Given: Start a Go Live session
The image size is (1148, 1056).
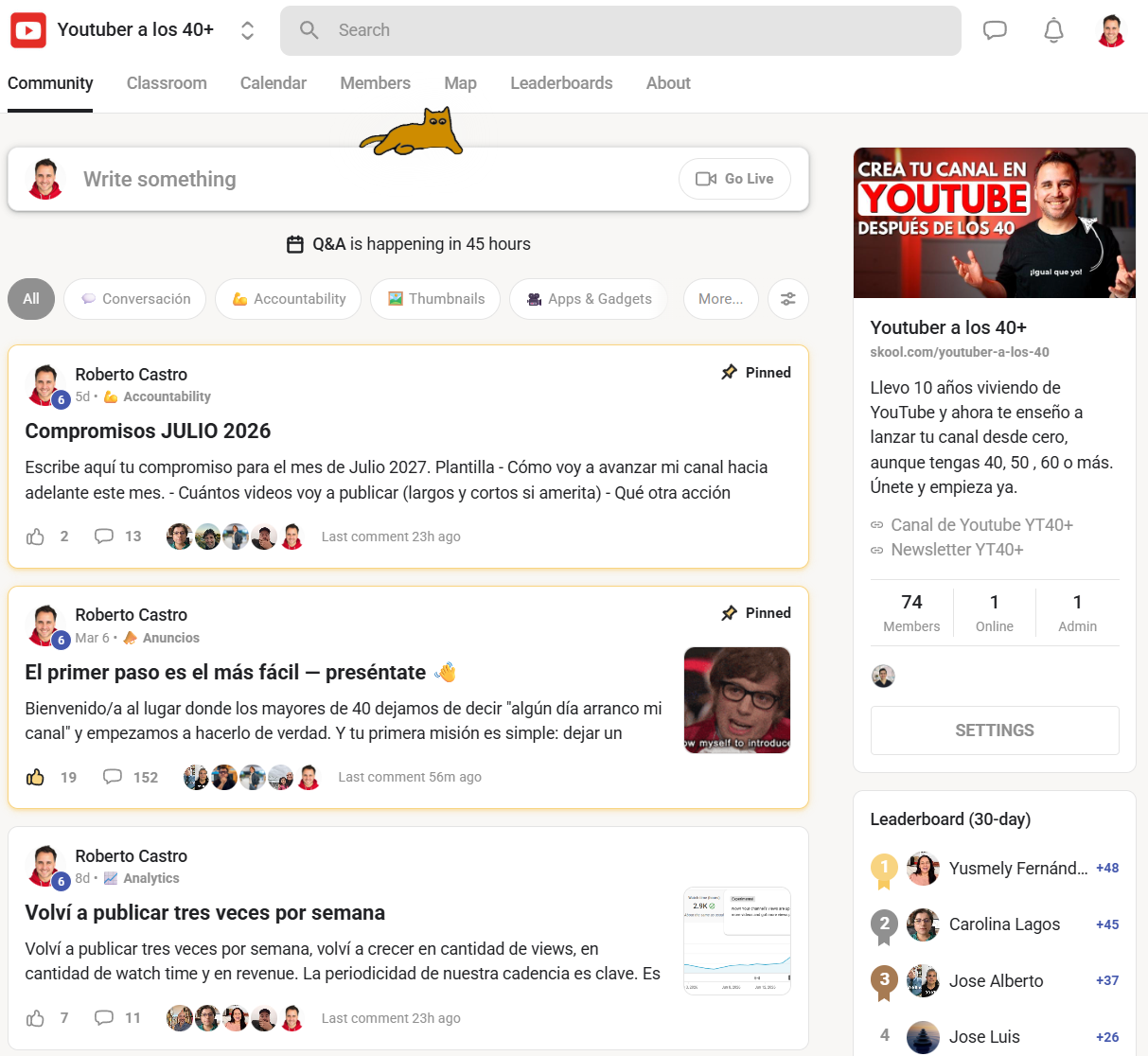Looking at the screenshot, I should click(734, 179).
